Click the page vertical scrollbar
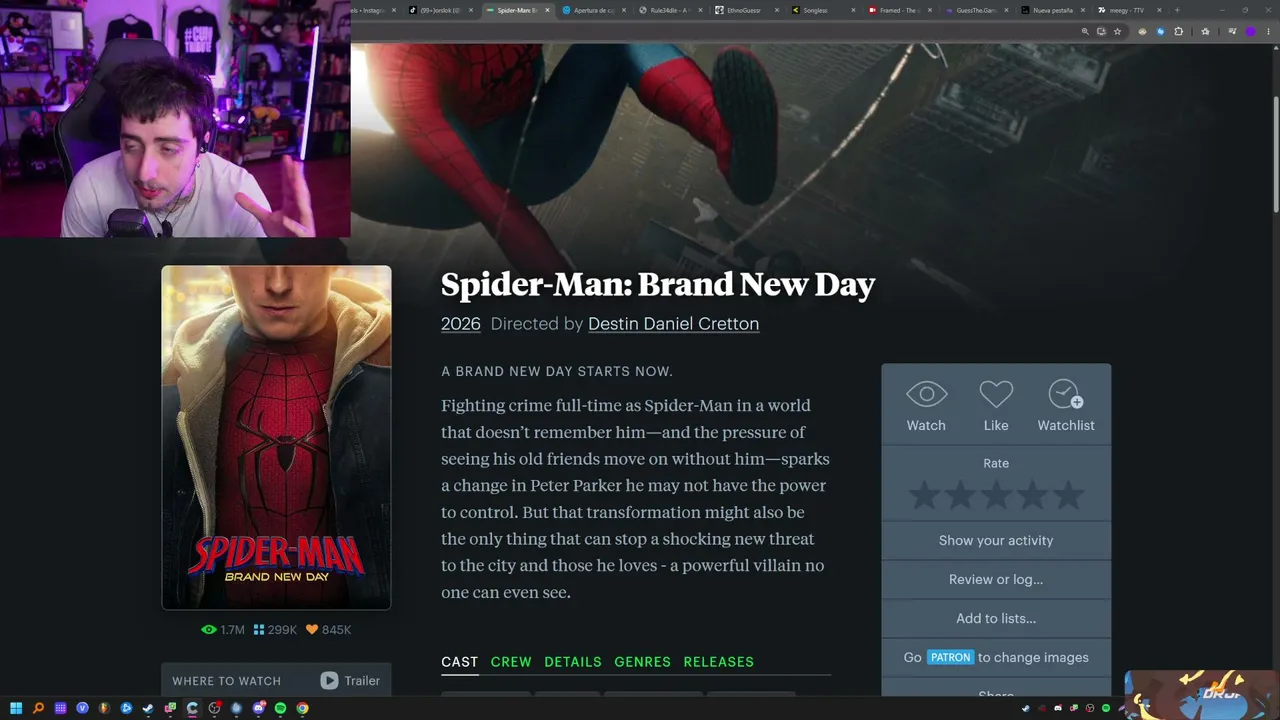Image resolution: width=1280 pixels, height=720 pixels. point(1275,155)
